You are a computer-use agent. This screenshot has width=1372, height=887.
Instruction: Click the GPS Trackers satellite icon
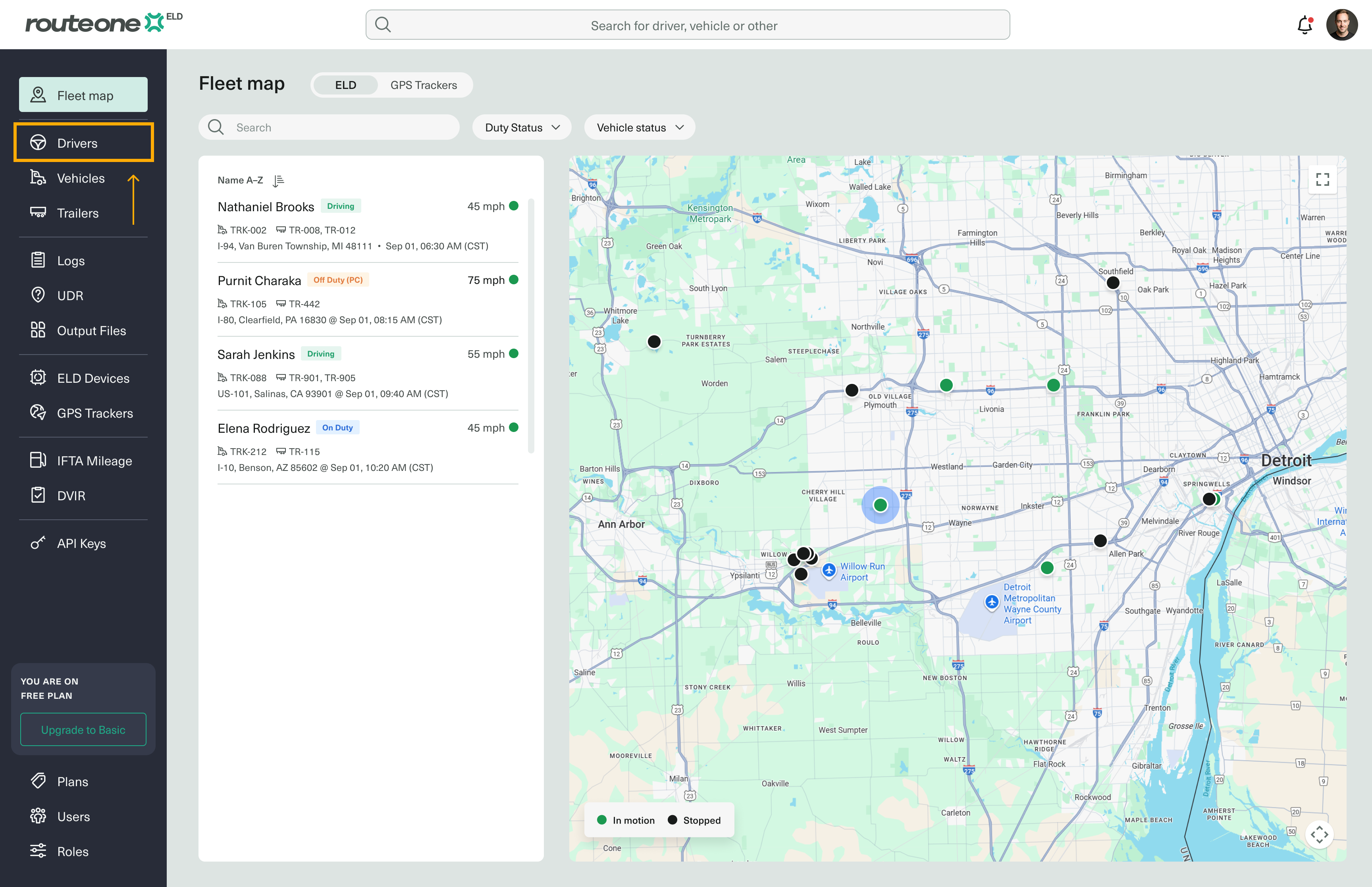click(x=38, y=413)
